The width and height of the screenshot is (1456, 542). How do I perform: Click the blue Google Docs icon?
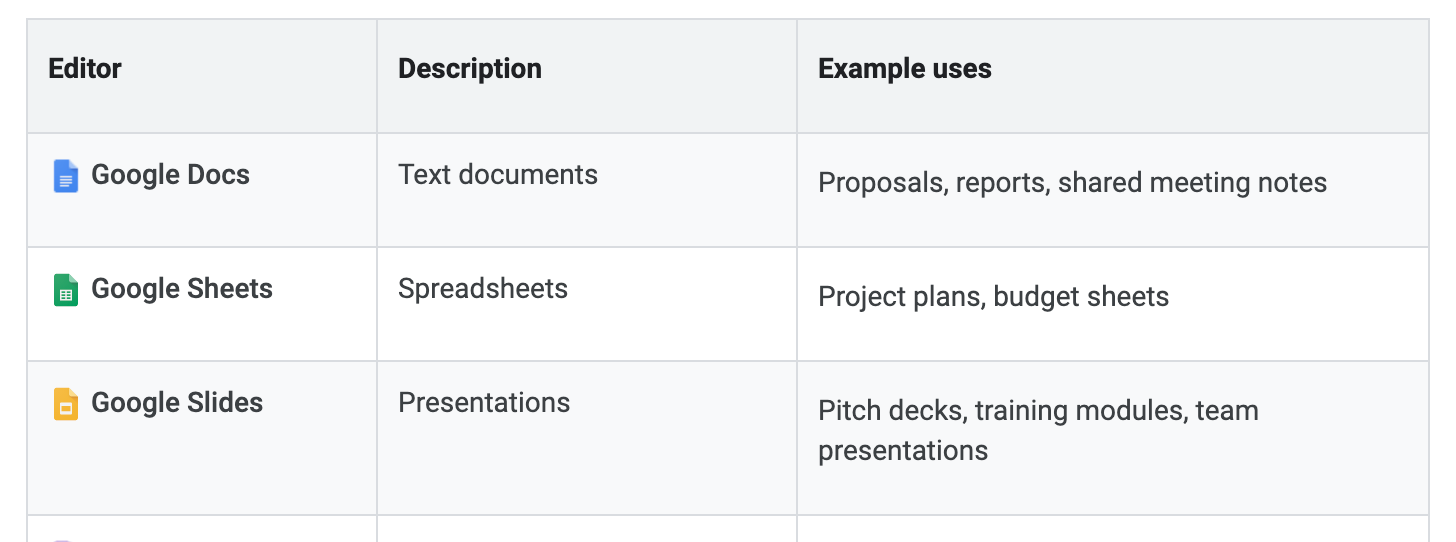pos(65,176)
